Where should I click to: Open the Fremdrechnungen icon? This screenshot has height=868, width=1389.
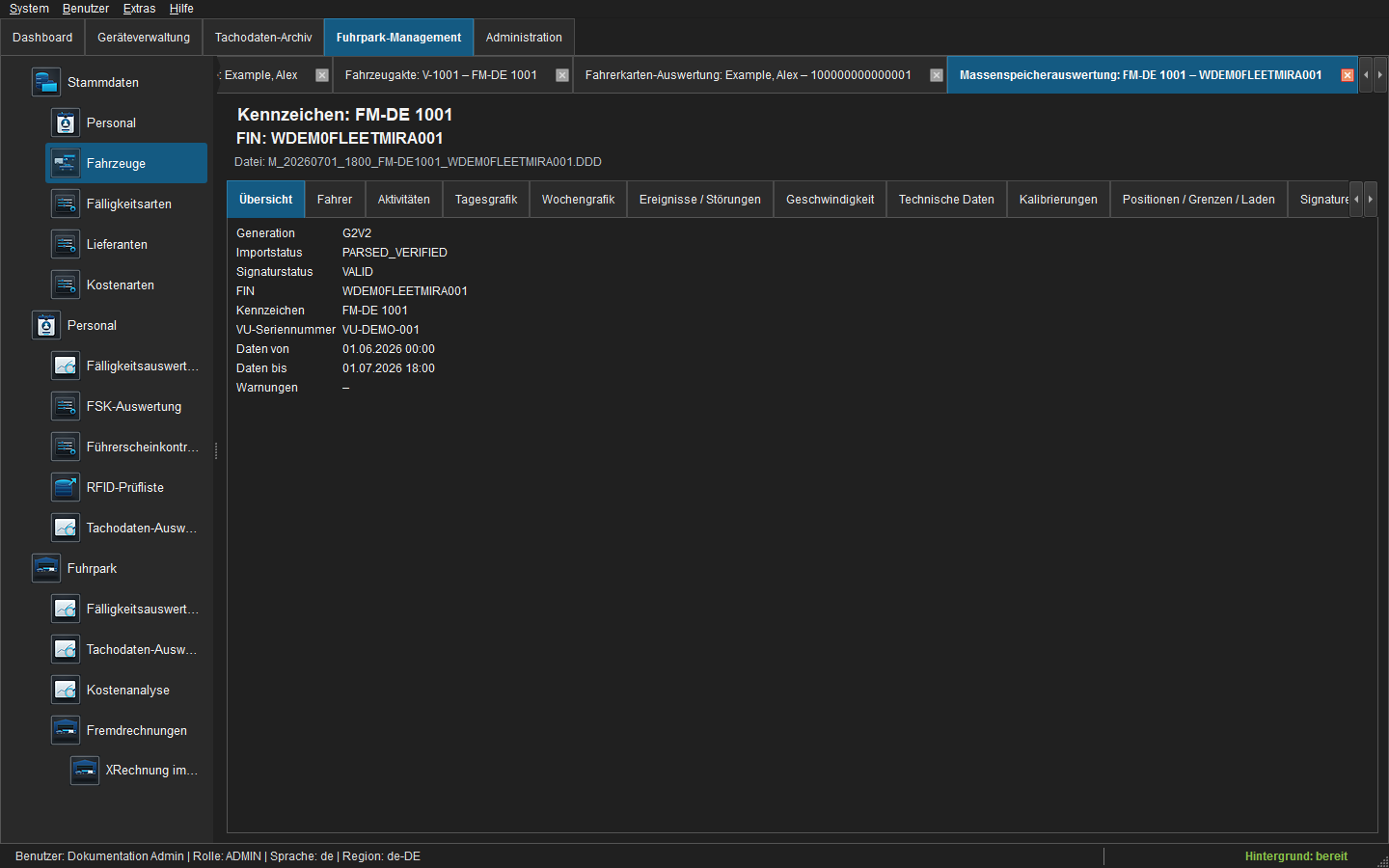[x=65, y=730]
